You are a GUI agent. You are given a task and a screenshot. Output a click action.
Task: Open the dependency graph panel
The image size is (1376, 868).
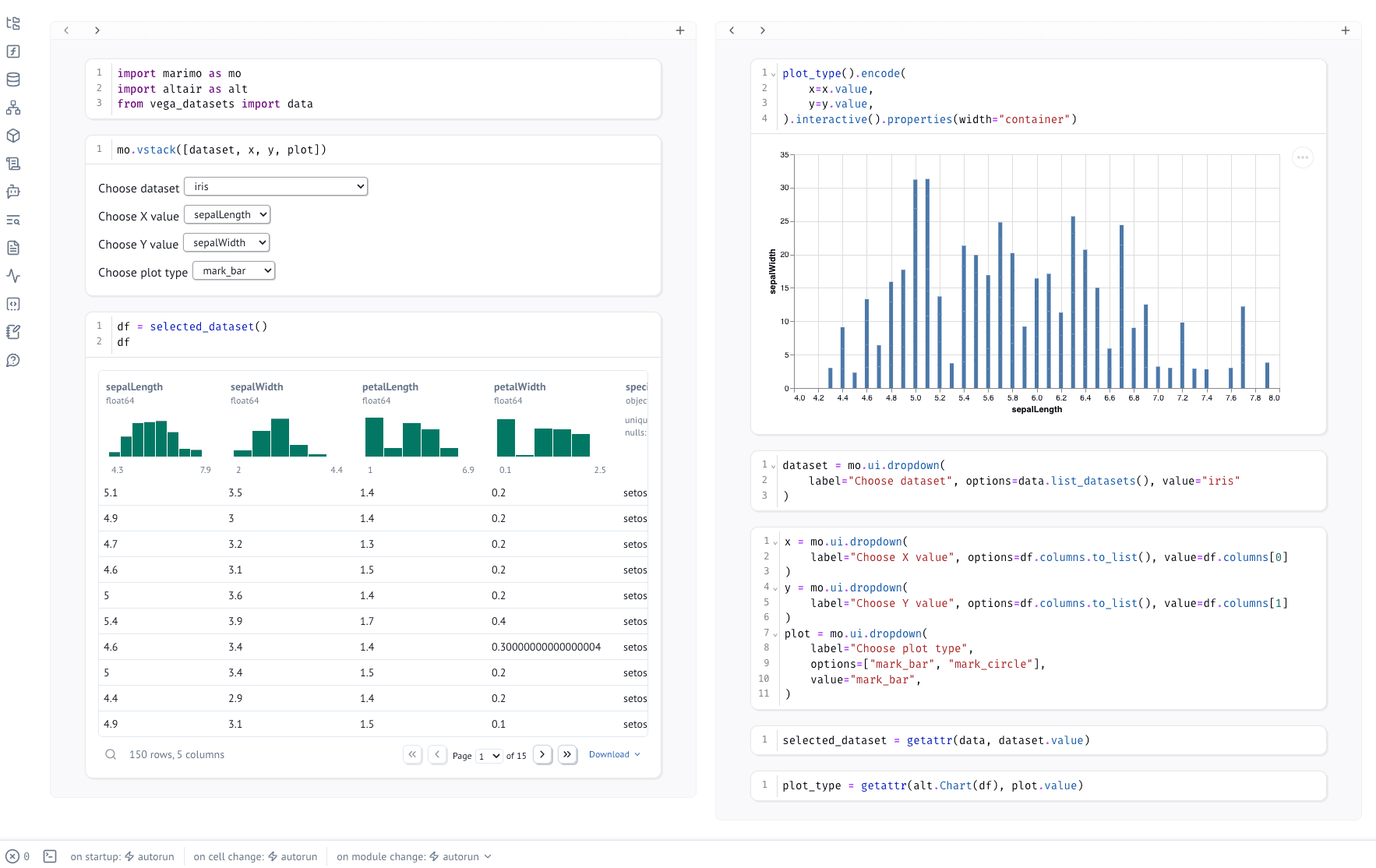(x=13, y=108)
